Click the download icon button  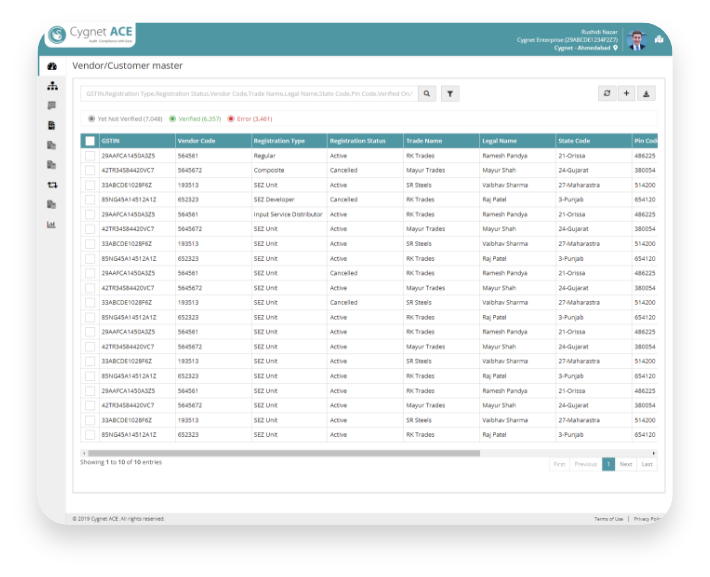pyautogui.click(x=646, y=93)
